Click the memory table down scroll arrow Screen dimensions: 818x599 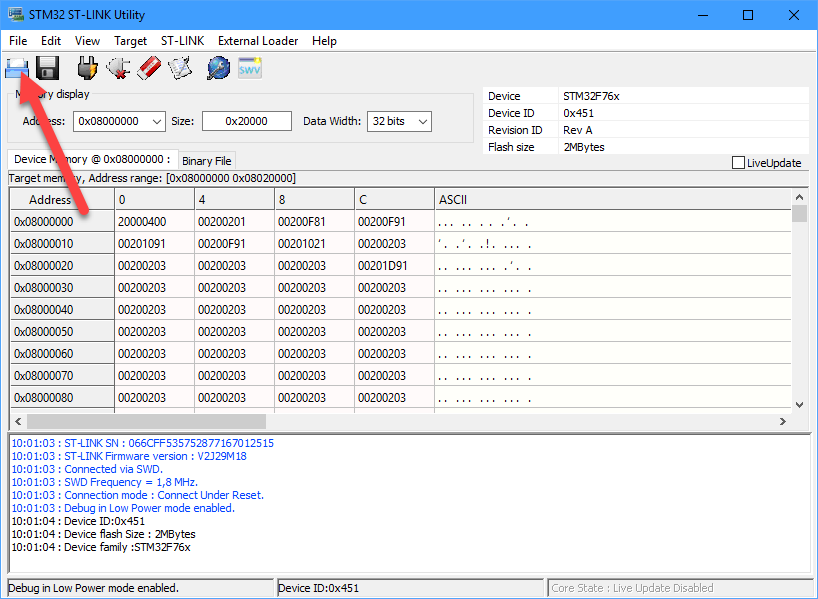(799, 405)
